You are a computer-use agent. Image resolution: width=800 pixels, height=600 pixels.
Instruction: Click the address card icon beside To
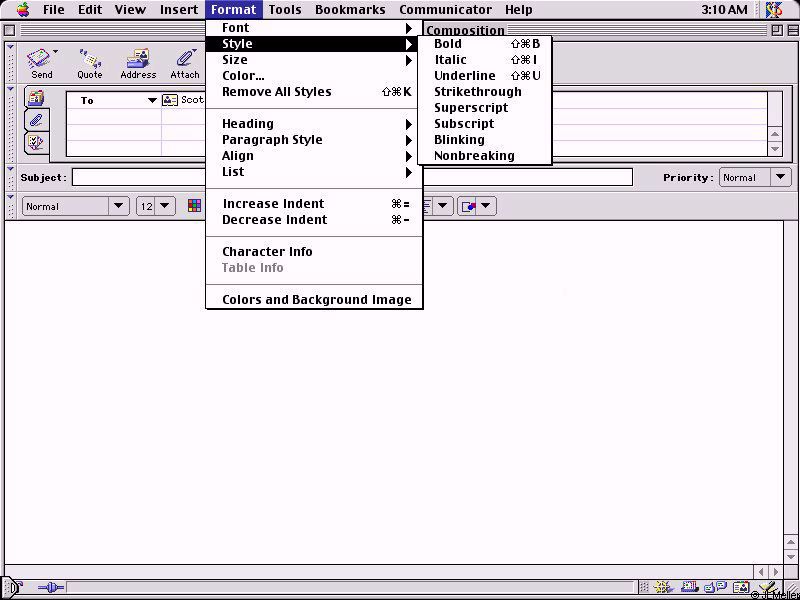(170, 100)
